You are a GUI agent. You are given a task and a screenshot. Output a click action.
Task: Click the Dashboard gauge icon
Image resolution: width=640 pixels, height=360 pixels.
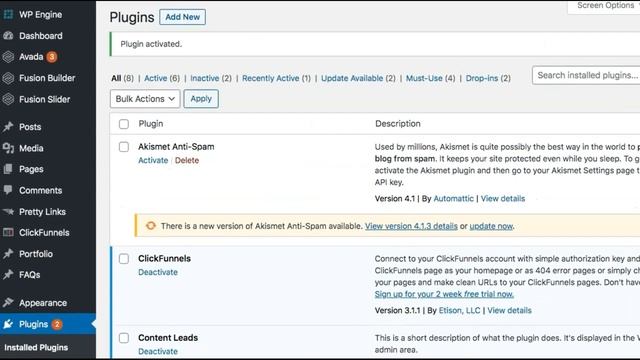[8, 36]
